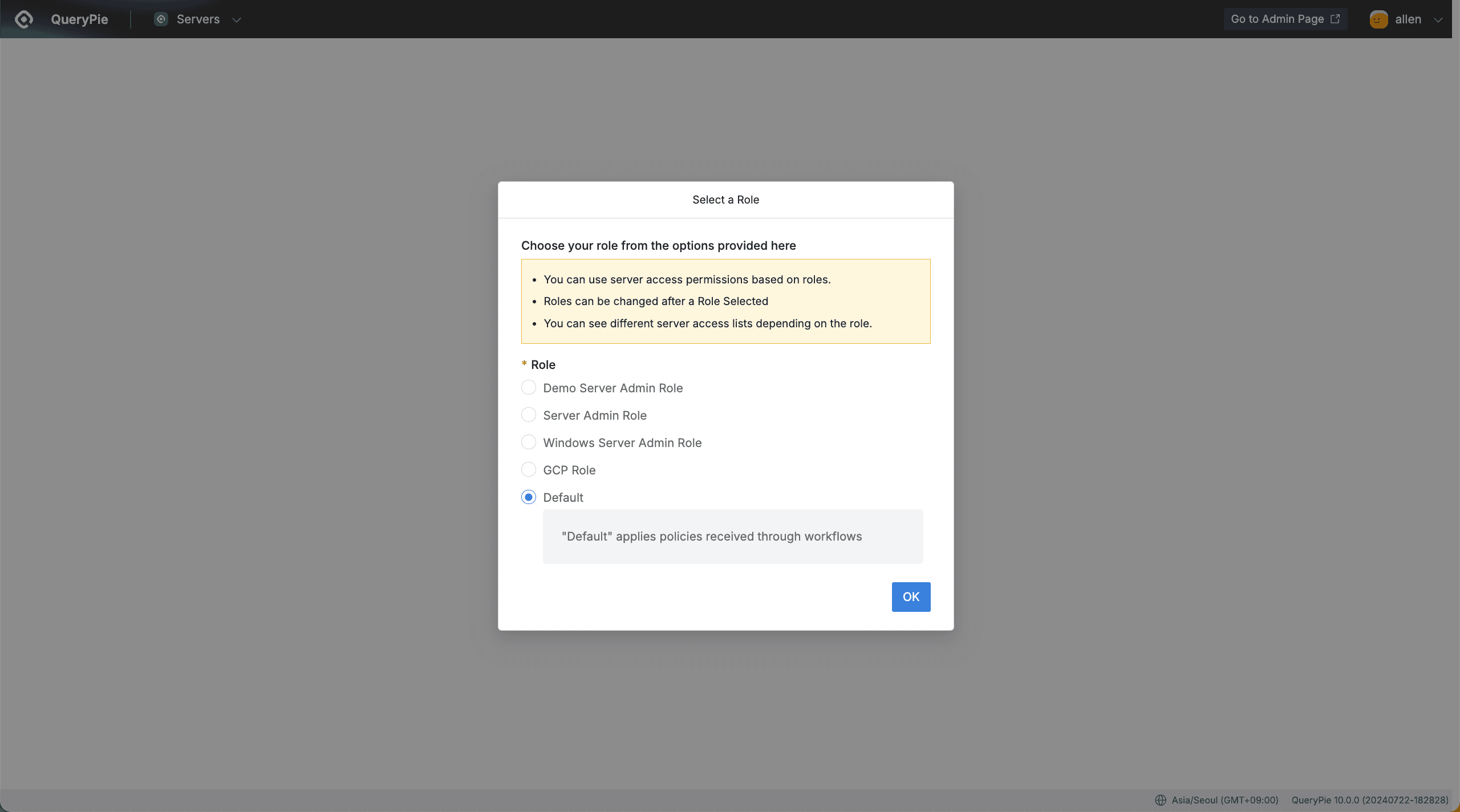Click allen's avatar icon in the top right
This screenshot has height=812, width=1460.
1378,19
